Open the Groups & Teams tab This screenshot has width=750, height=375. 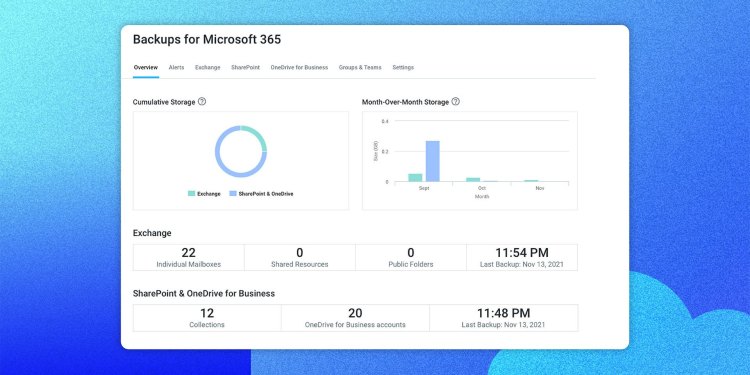pyautogui.click(x=360, y=67)
